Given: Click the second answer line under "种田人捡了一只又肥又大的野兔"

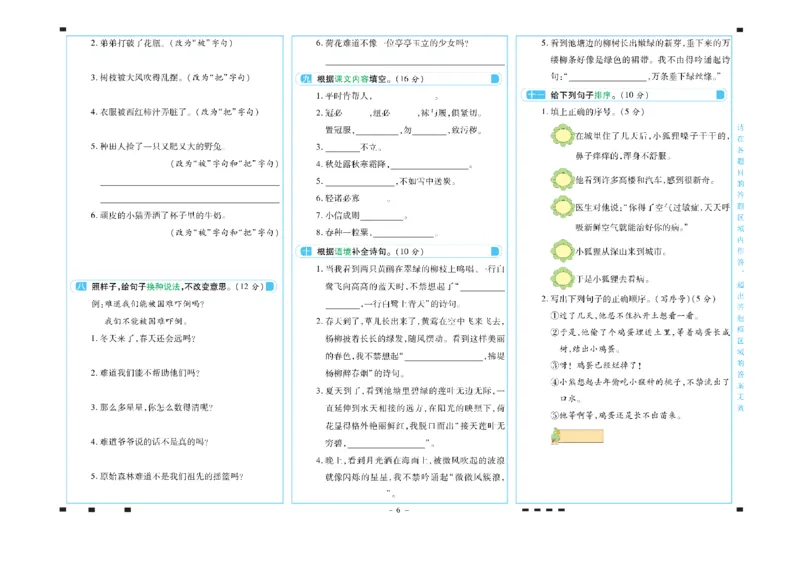Looking at the screenshot, I should pos(190,202).
